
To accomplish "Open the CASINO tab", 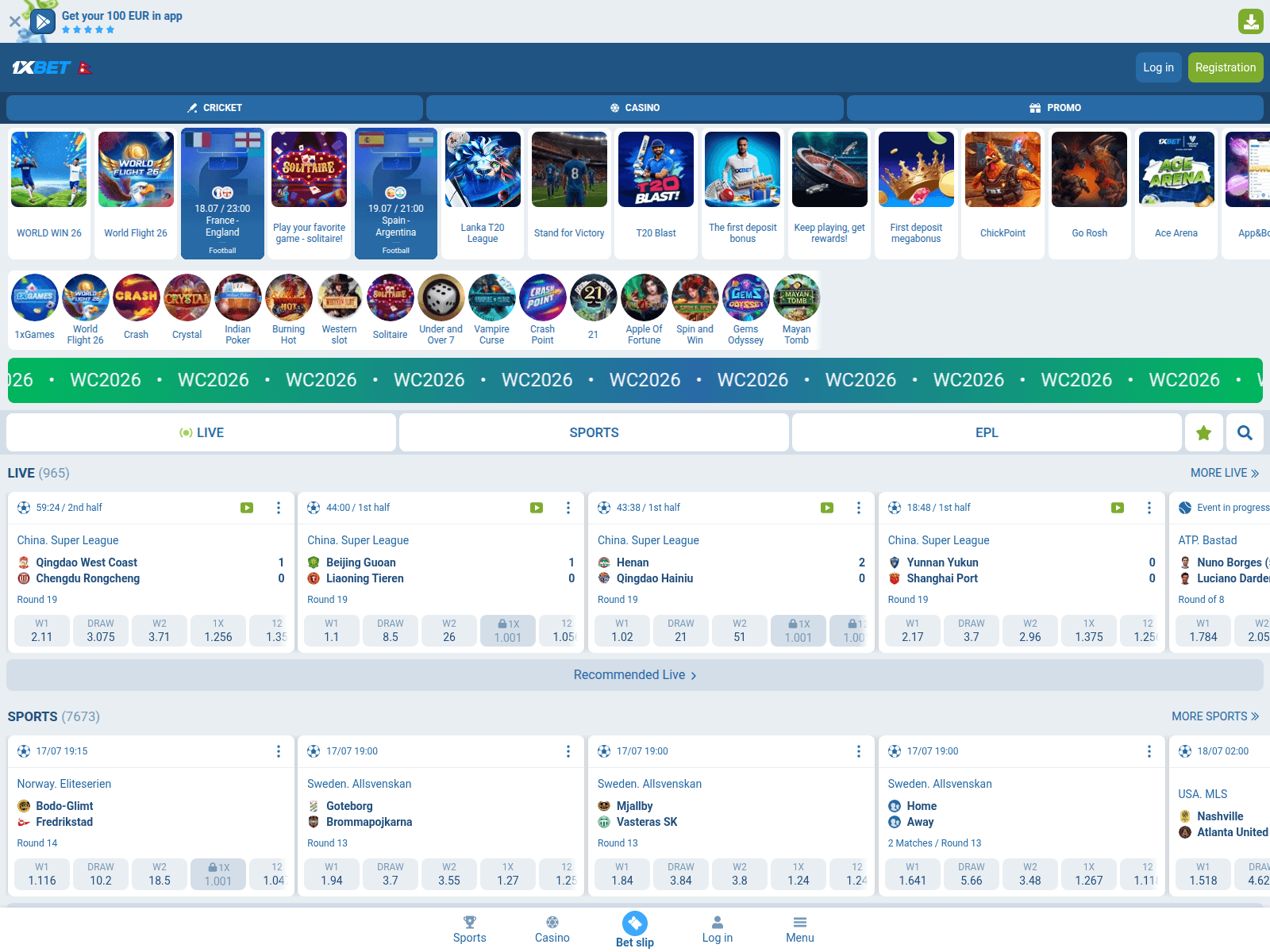I will 635,108.
